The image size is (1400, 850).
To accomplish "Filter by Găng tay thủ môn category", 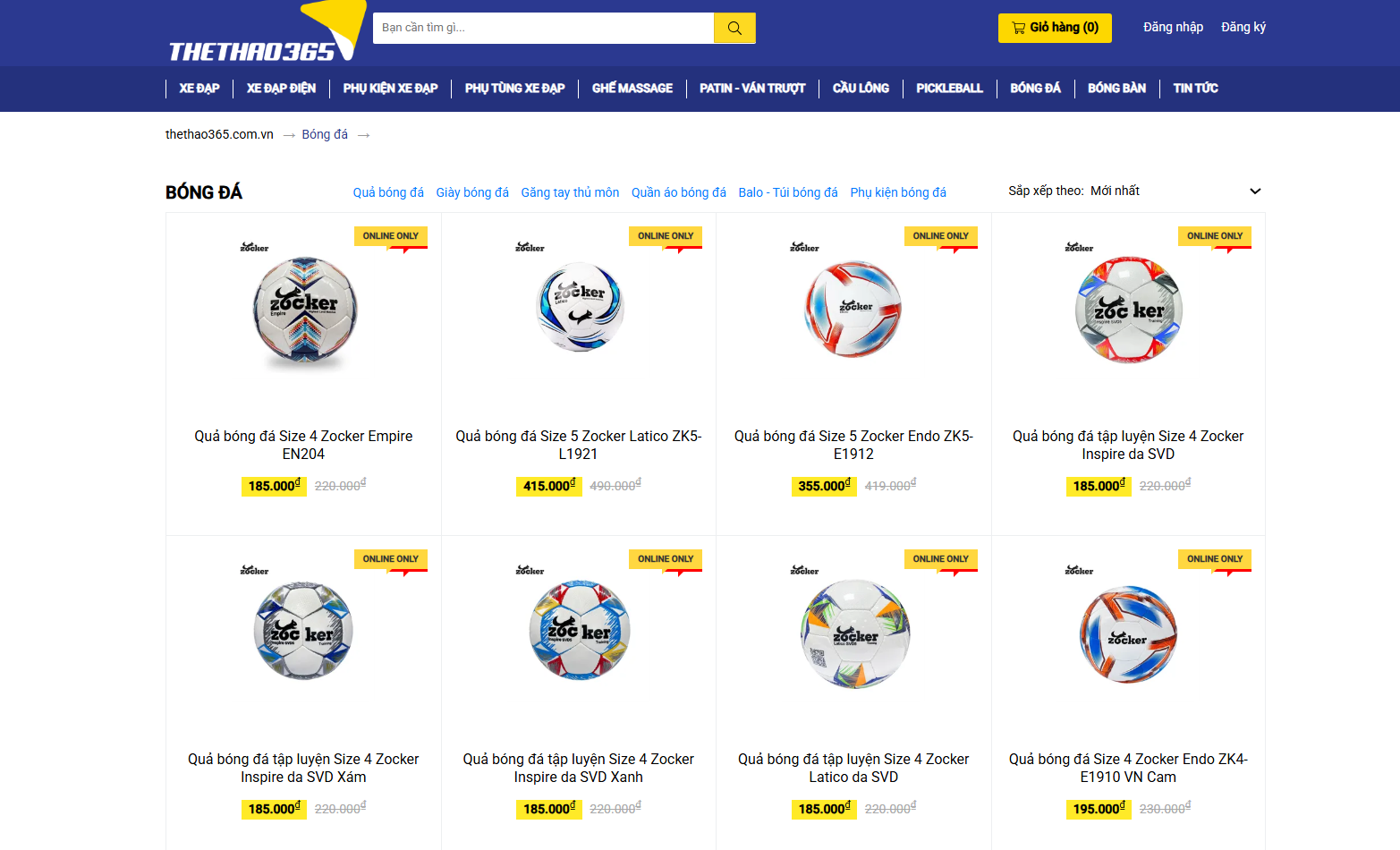I will coord(570,192).
